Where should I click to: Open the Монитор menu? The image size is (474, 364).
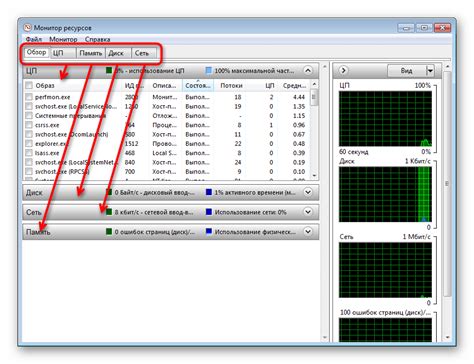[x=63, y=39]
